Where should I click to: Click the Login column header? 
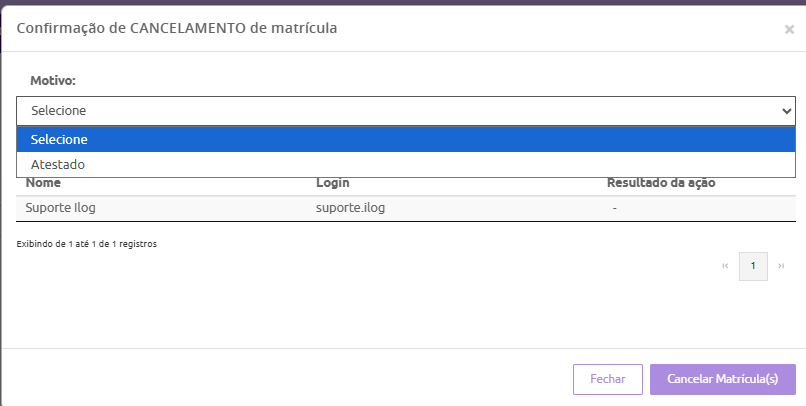pyautogui.click(x=332, y=183)
